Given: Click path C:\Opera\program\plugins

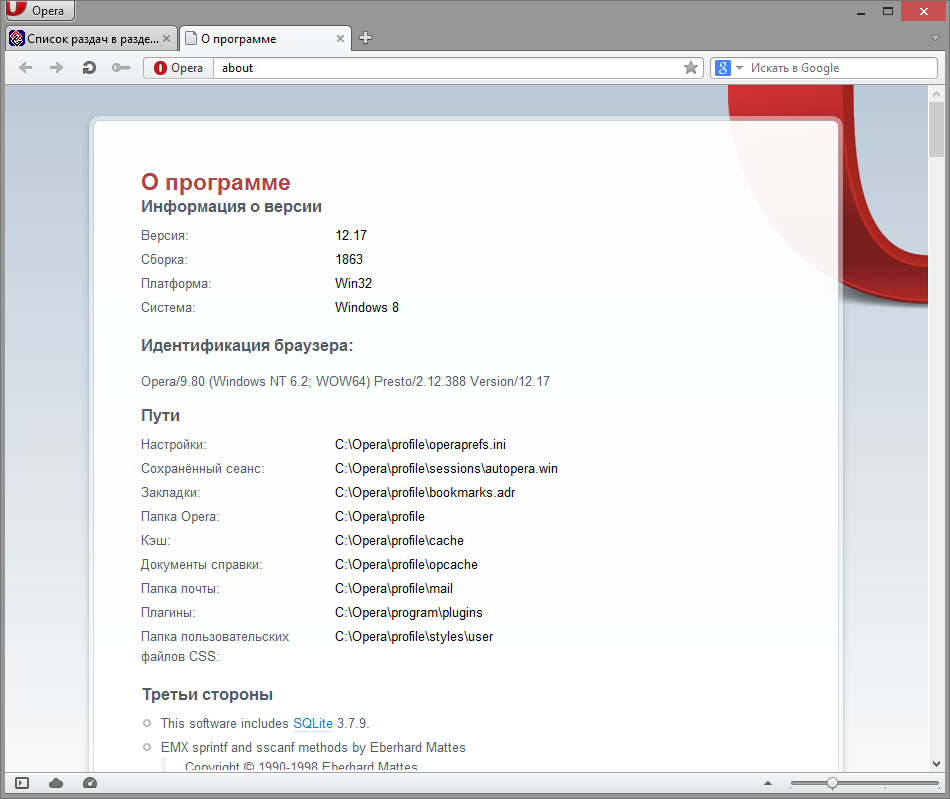Looking at the screenshot, I should coord(409,612).
